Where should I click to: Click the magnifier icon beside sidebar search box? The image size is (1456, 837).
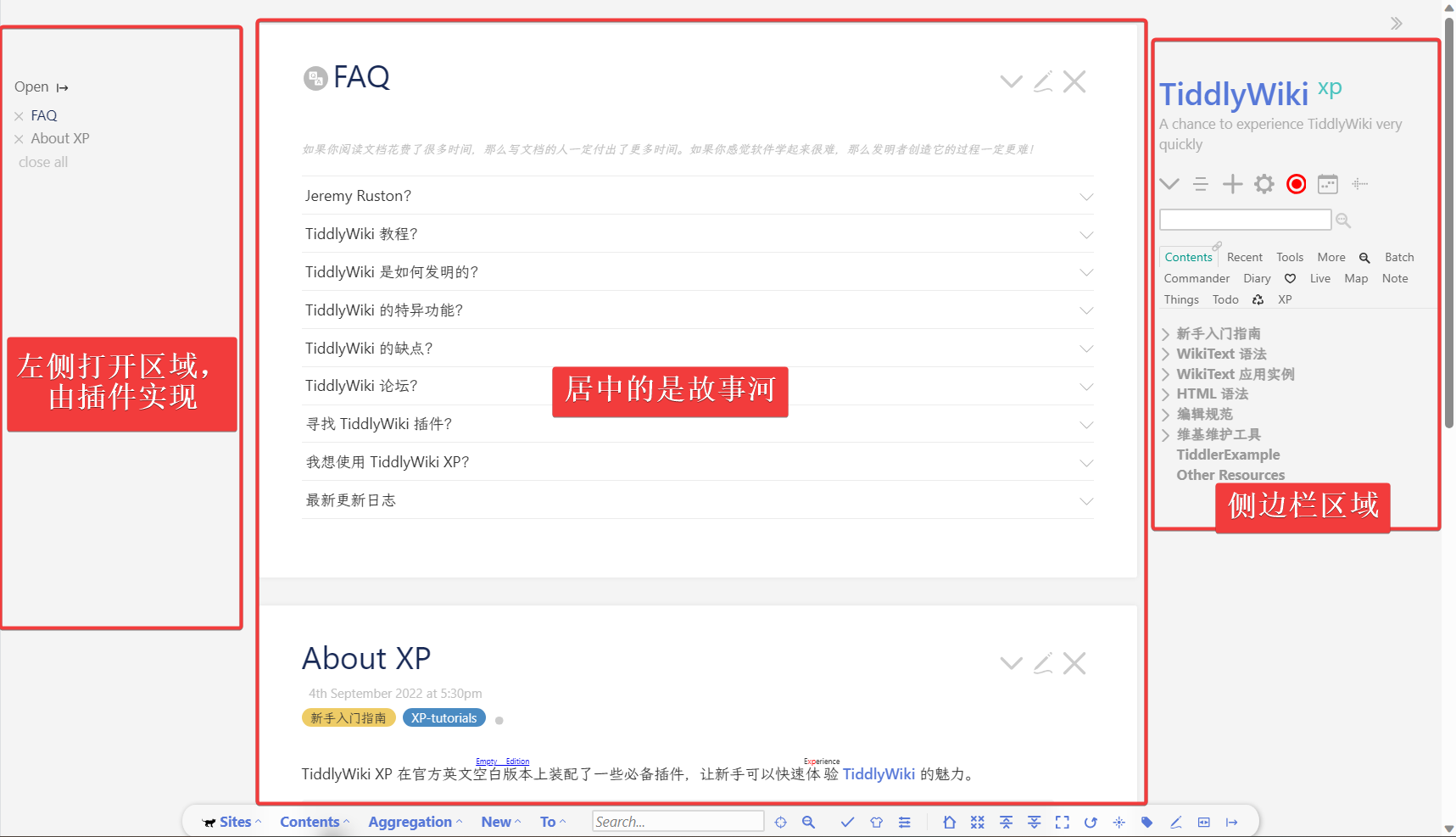pyautogui.click(x=1343, y=220)
